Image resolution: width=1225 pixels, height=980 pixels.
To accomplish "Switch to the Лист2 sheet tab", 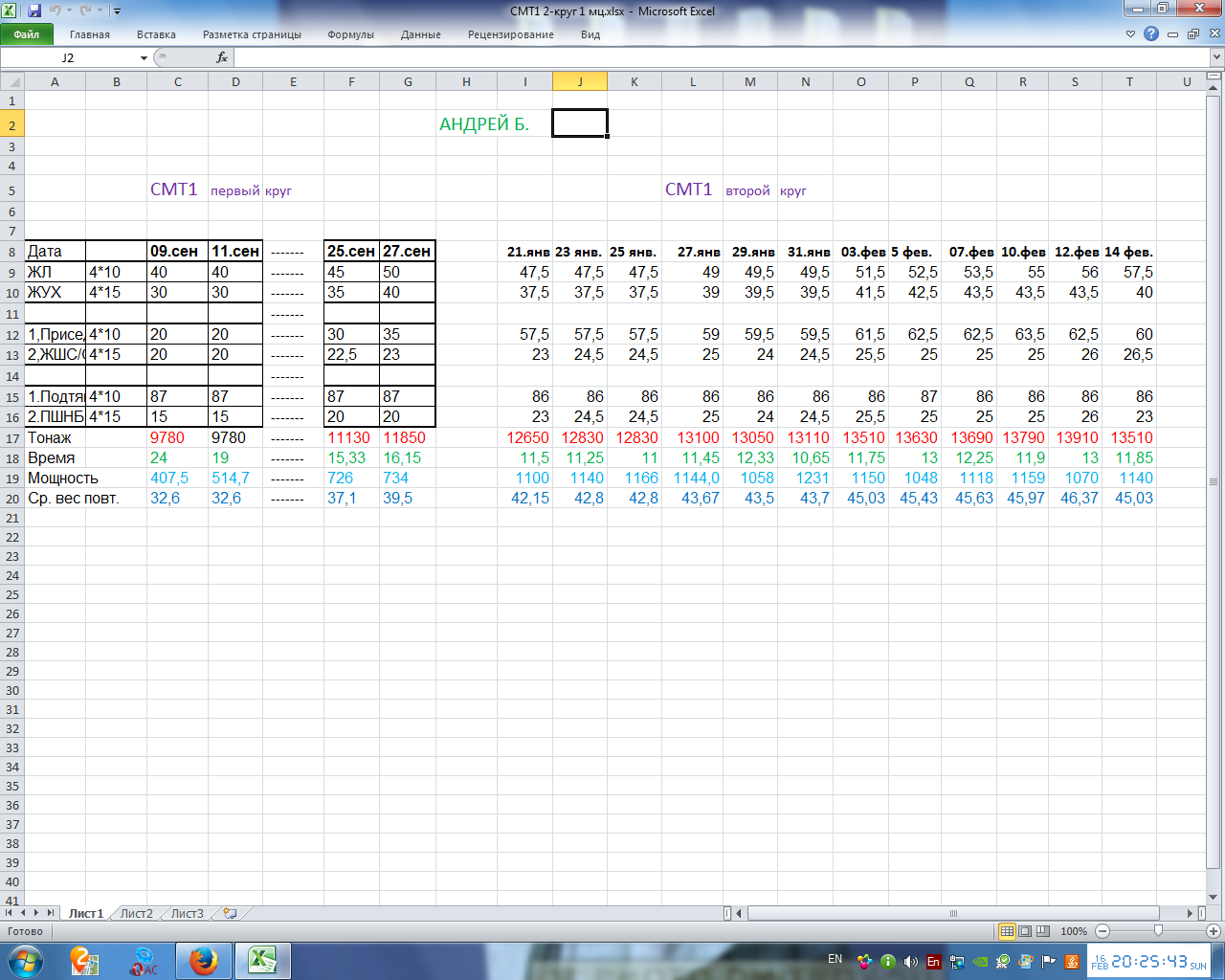I will 136,913.
